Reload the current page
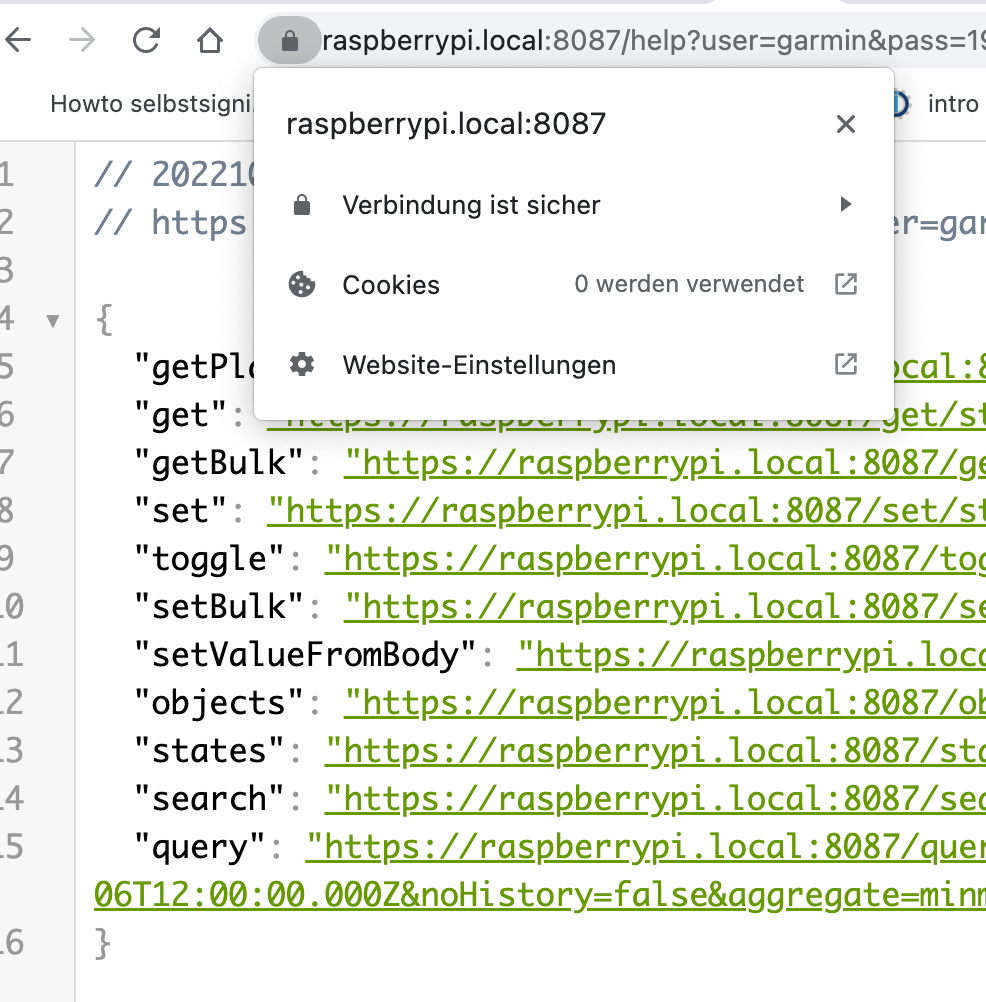Screen dimensions: 986x1002 (146, 41)
